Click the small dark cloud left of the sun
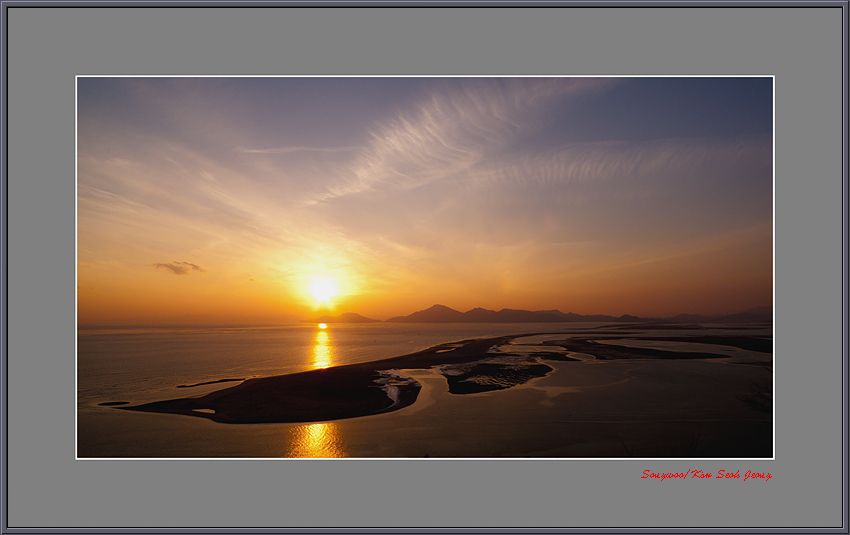This screenshot has width=850, height=535. click(178, 267)
